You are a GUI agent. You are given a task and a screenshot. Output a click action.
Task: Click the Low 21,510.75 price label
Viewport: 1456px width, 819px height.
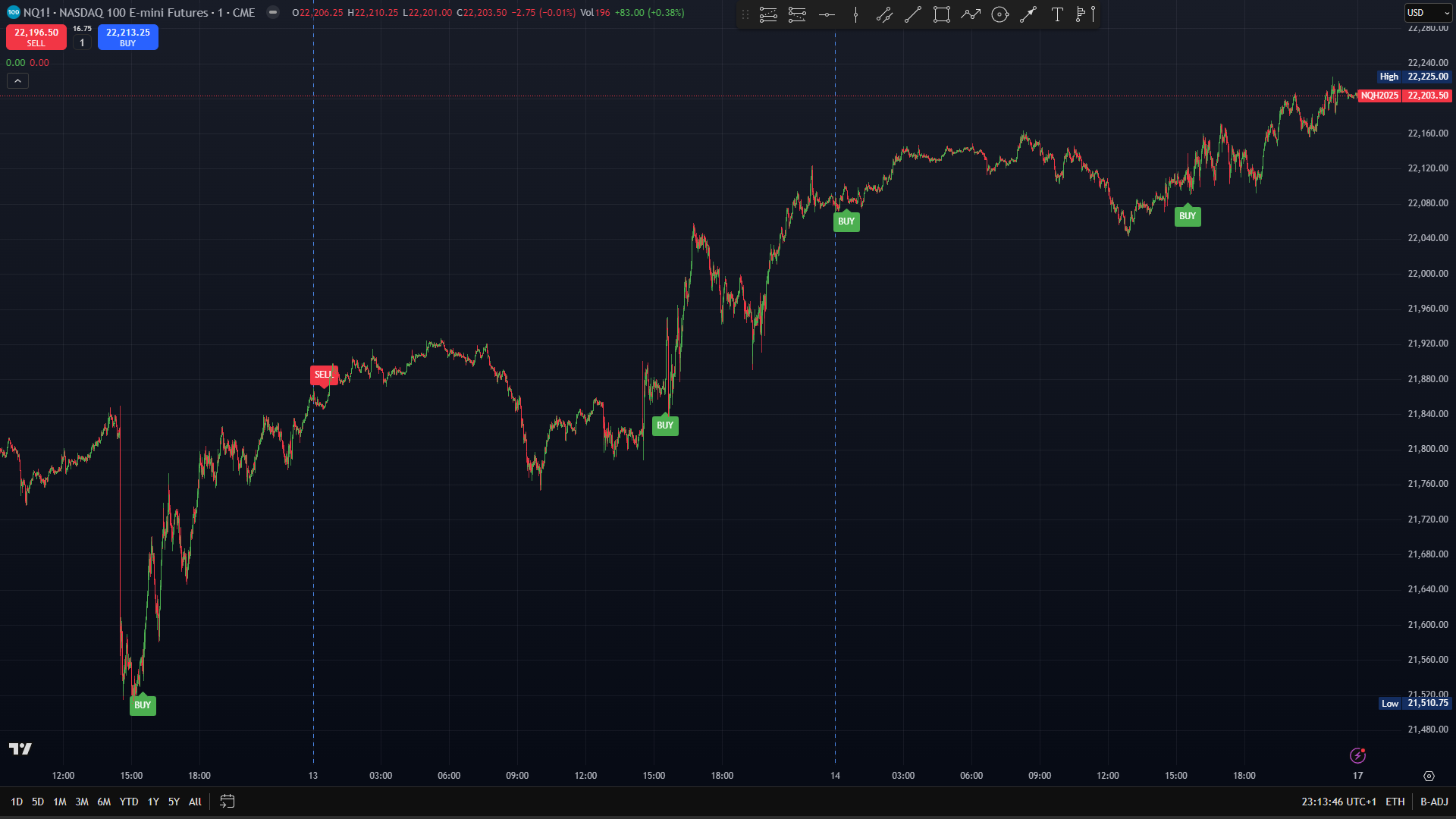(1415, 703)
